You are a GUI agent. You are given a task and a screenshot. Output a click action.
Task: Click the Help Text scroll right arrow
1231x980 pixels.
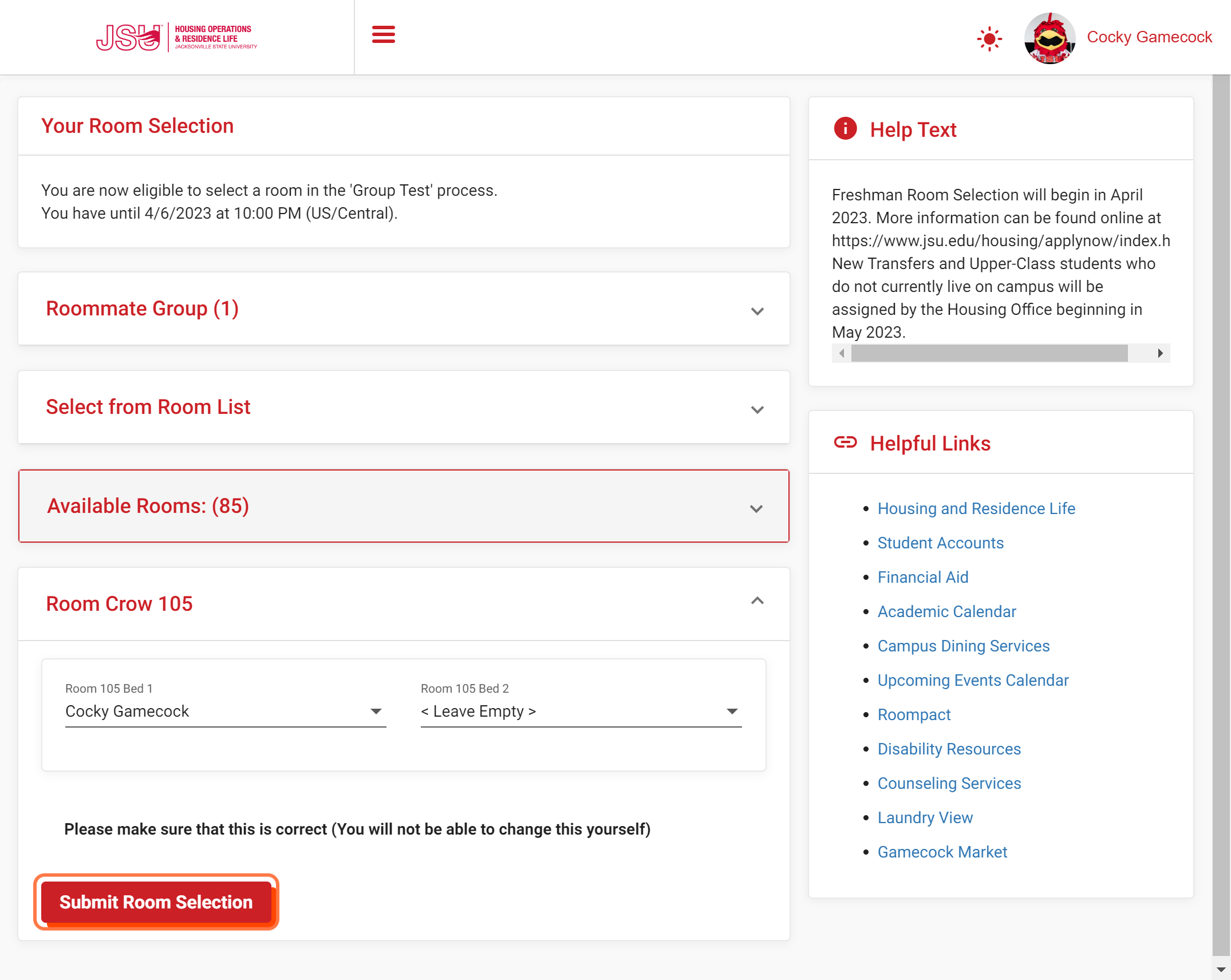(1160, 353)
